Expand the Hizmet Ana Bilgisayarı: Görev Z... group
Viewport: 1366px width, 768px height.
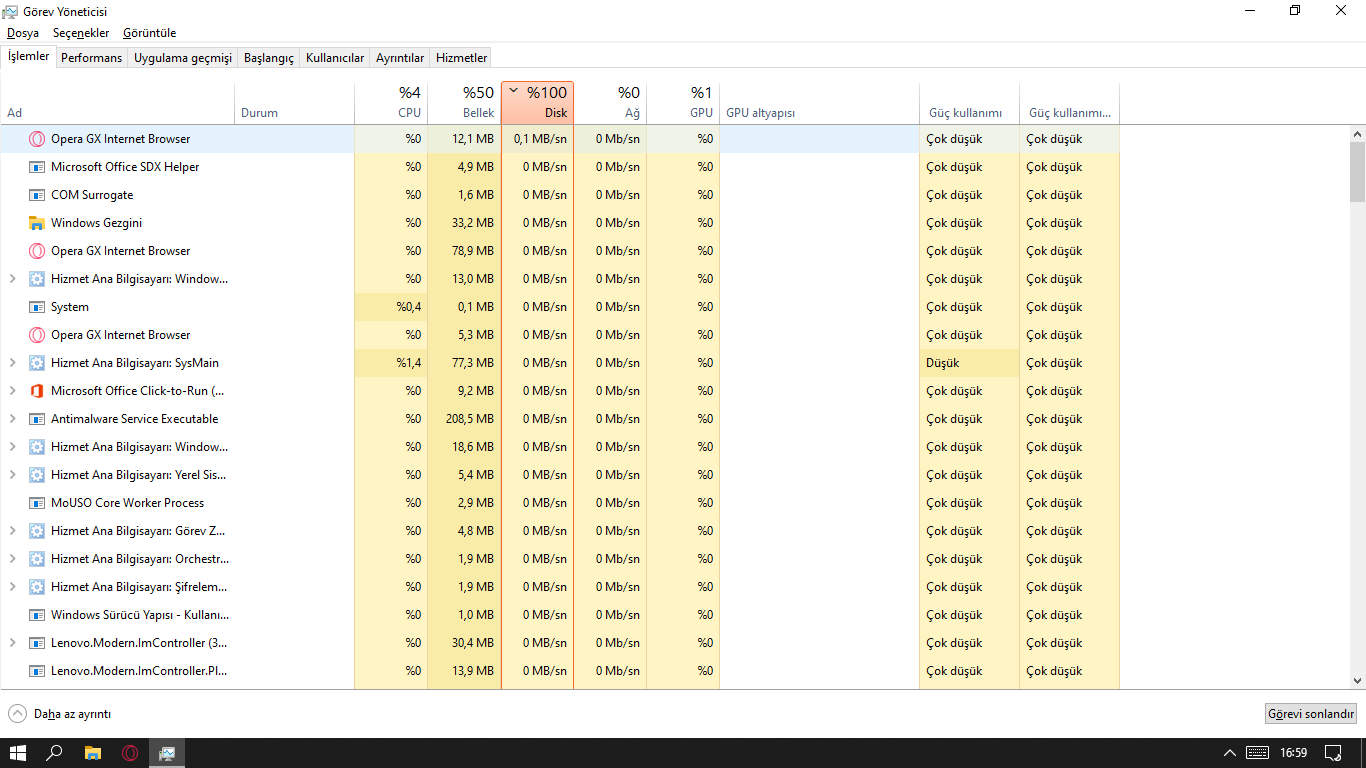(x=12, y=531)
